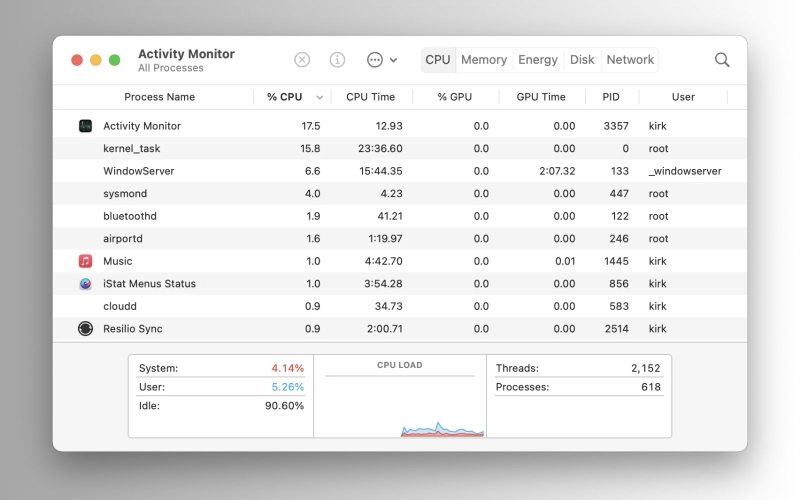Click CPU time value 23:36.60

[x=380, y=148]
